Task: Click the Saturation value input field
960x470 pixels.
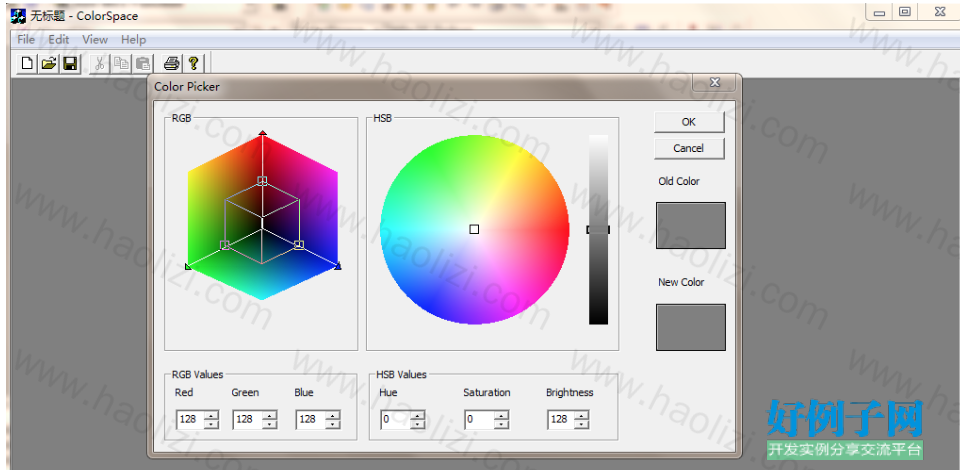Action: point(479,419)
